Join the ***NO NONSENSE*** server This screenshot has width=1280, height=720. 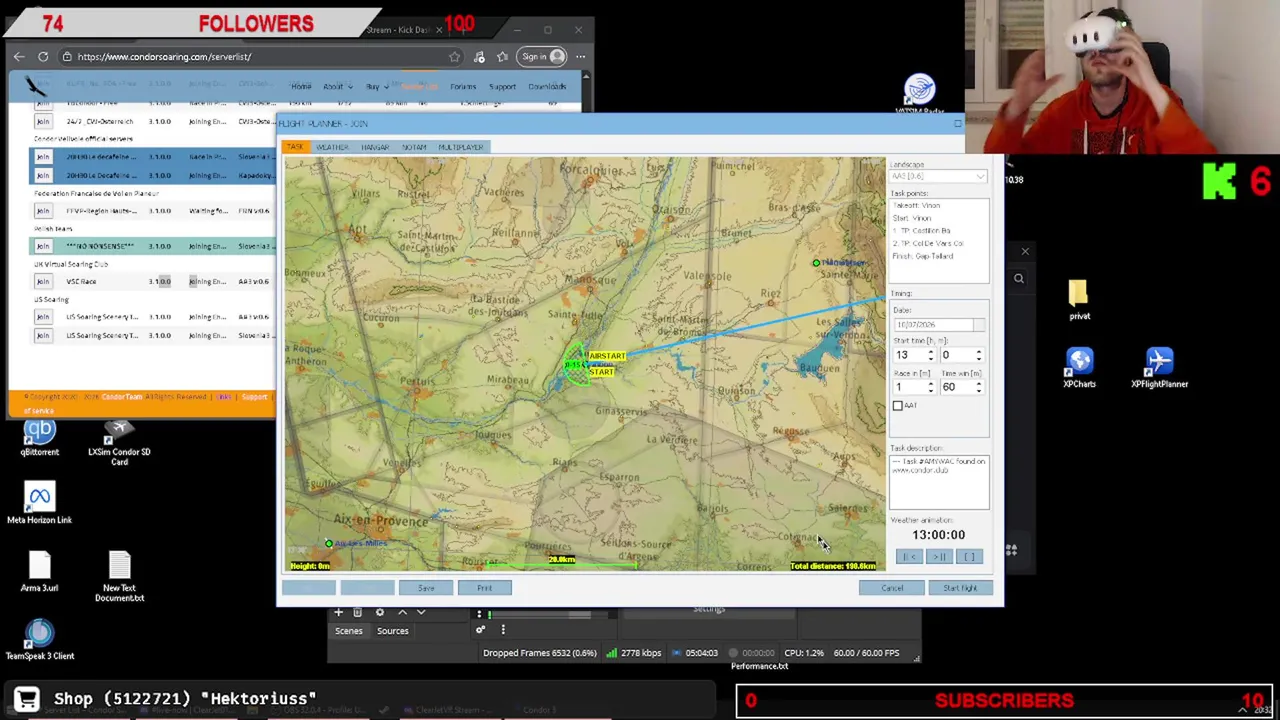(x=43, y=246)
